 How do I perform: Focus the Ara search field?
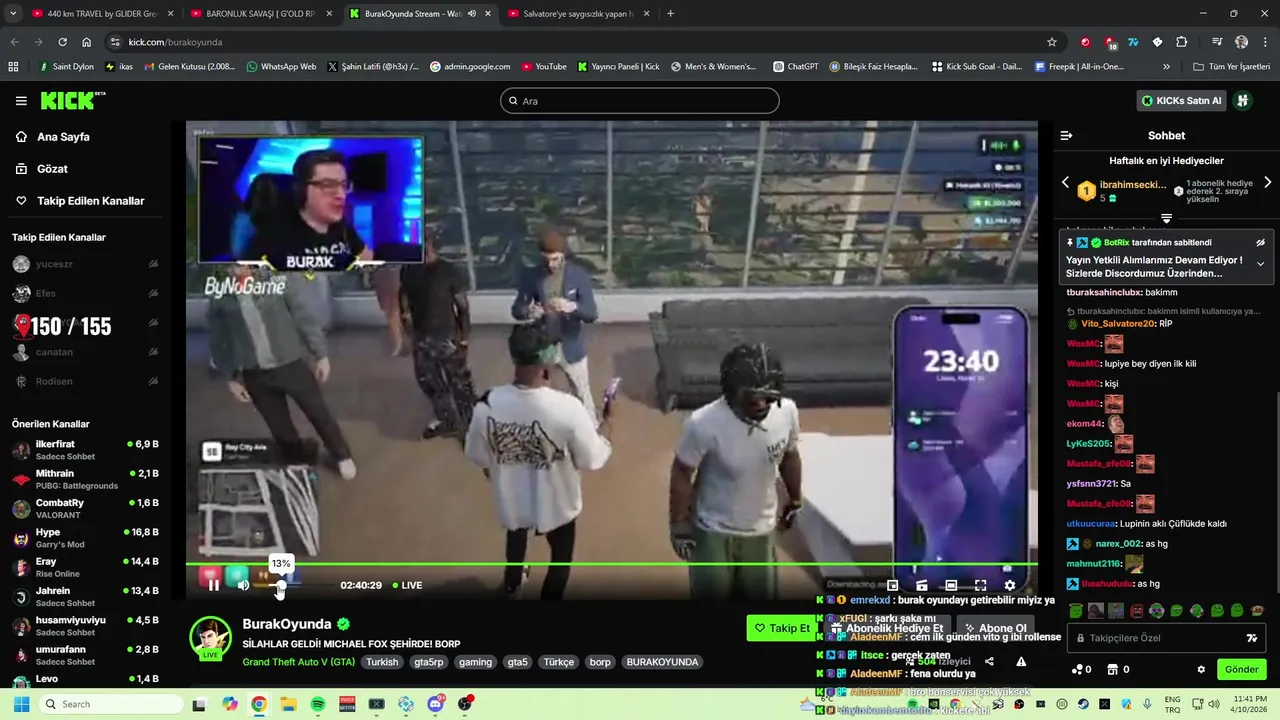tap(640, 101)
